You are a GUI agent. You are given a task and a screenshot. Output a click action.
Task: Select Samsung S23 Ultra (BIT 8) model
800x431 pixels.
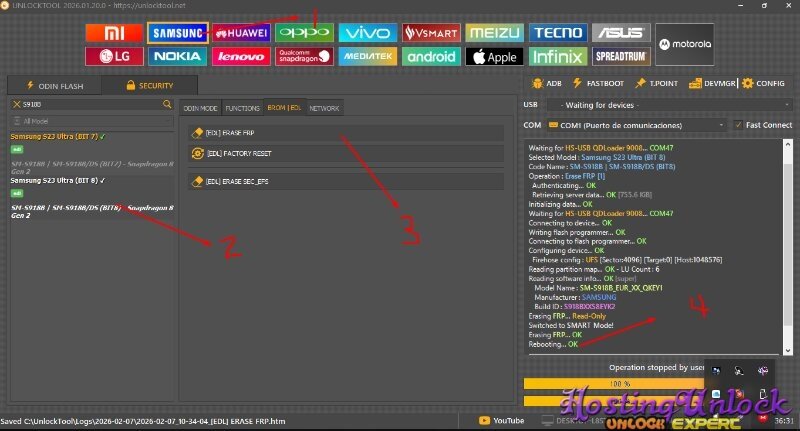58,181
